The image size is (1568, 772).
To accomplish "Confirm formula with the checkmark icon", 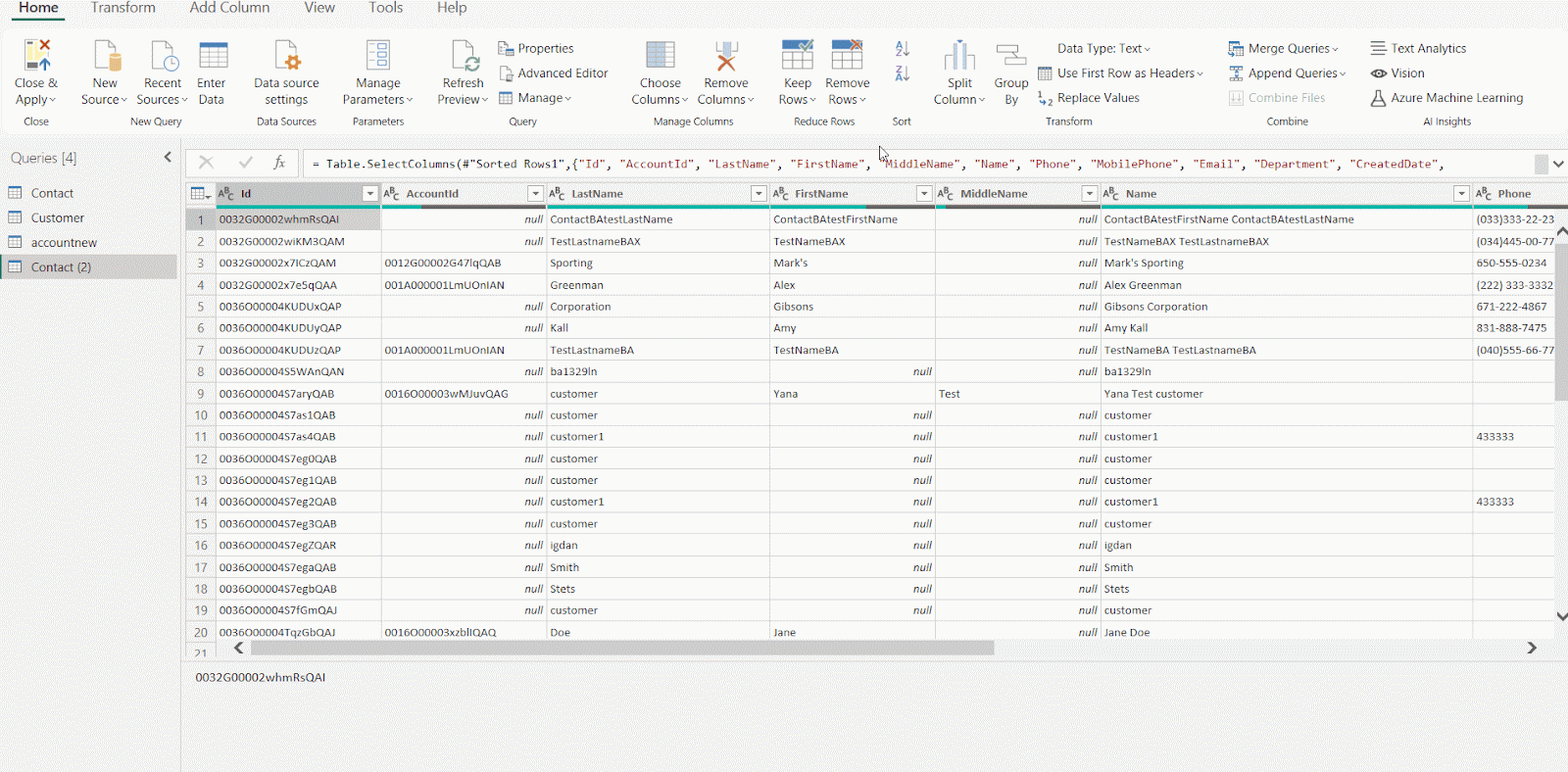I will click(x=245, y=163).
